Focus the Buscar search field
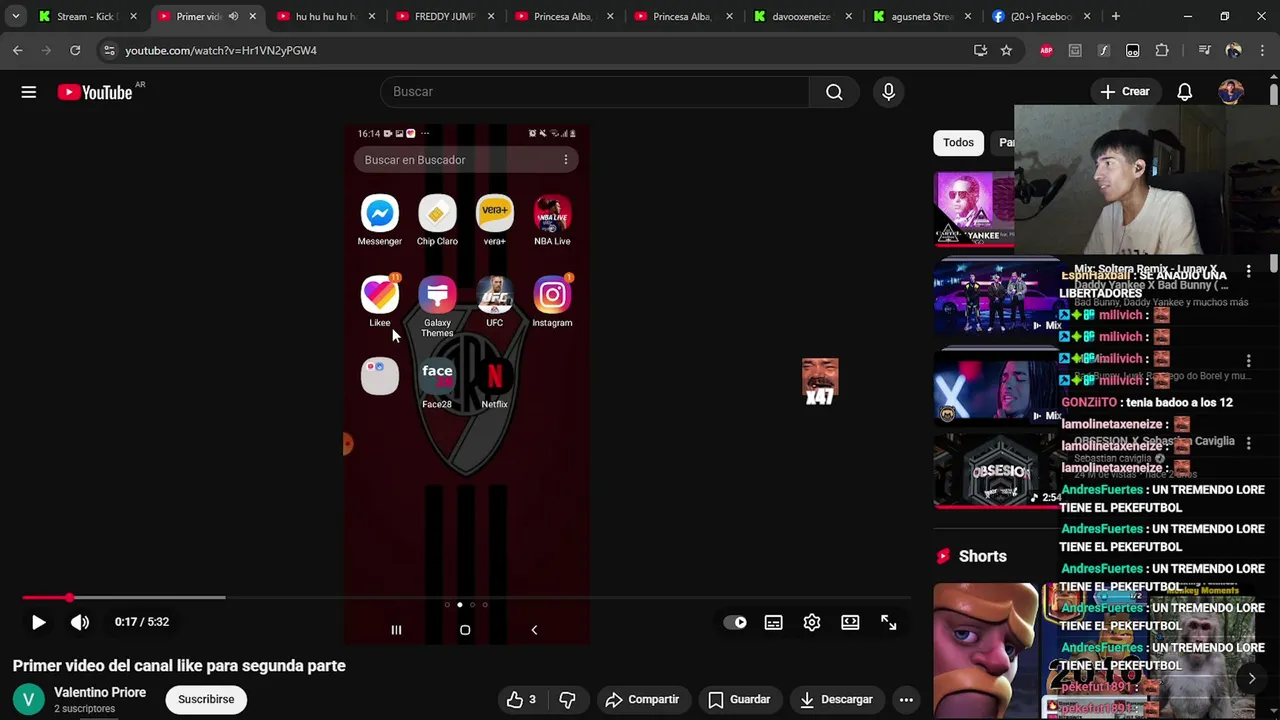This screenshot has height=720, width=1280. [x=595, y=92]
